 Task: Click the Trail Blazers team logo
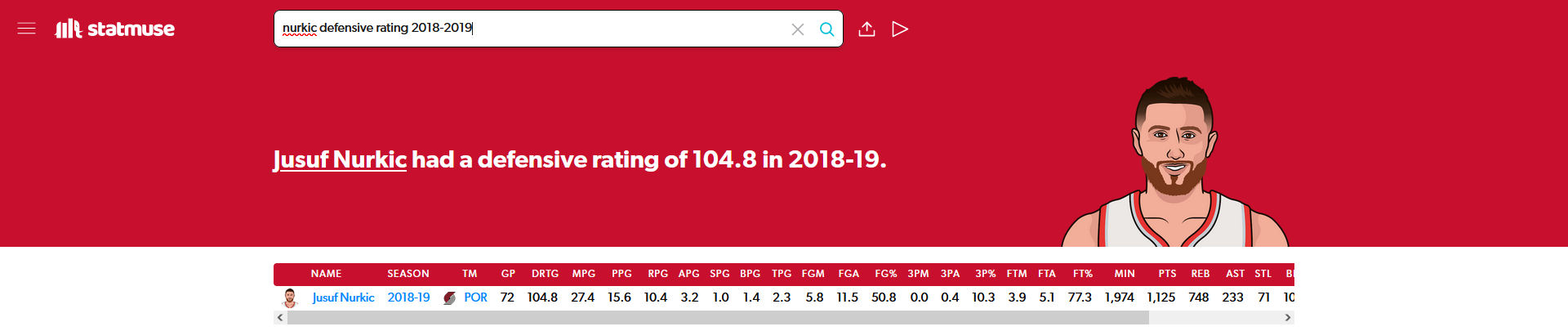point(449,298)
